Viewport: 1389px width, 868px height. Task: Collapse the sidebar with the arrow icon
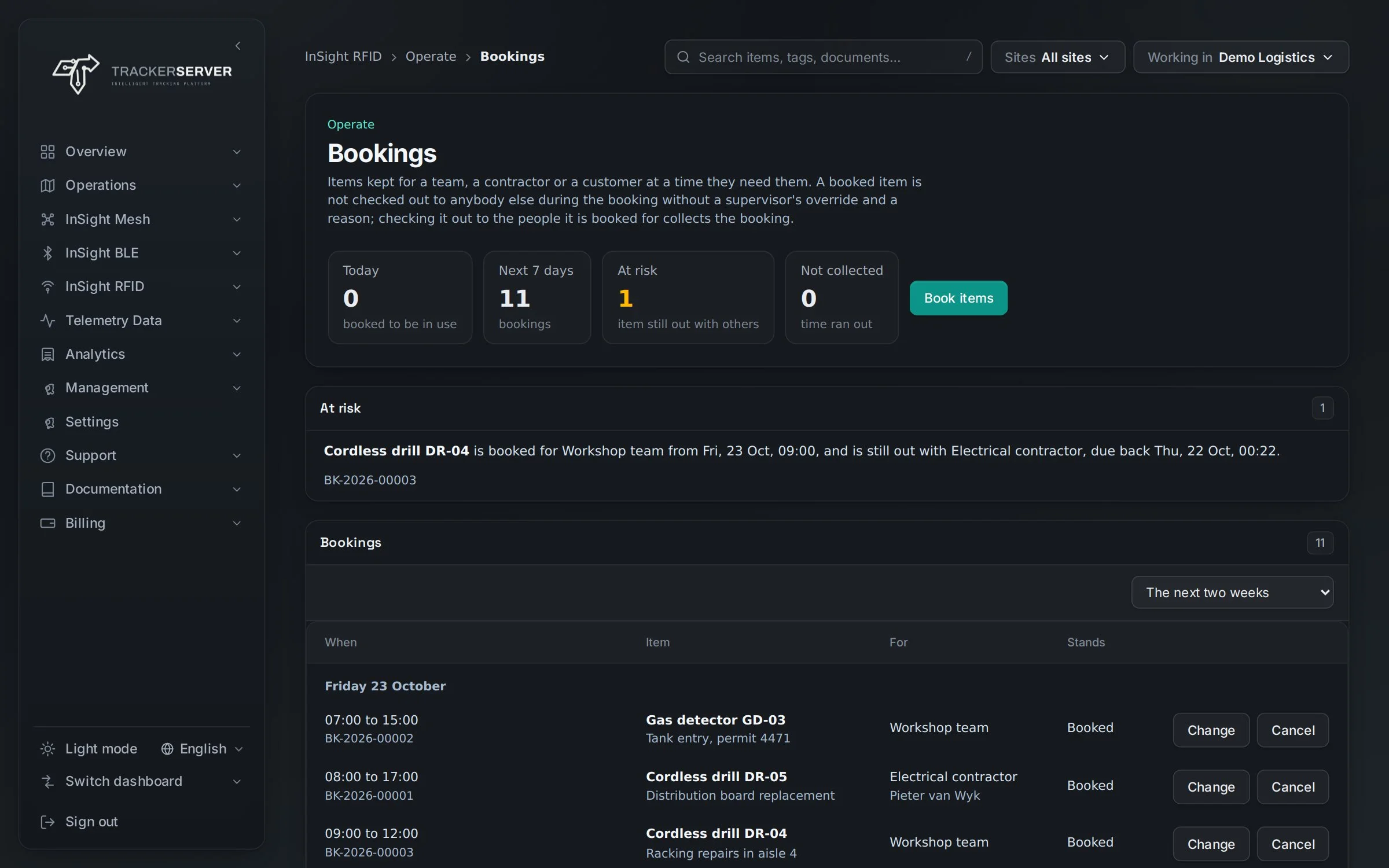click(238, 46)
